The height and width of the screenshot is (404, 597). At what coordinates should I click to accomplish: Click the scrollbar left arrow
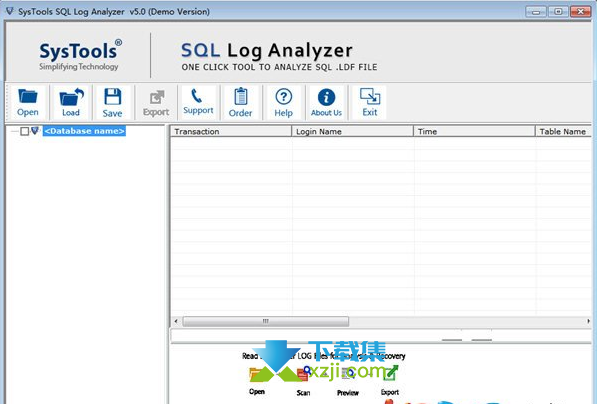pos(176,321)
